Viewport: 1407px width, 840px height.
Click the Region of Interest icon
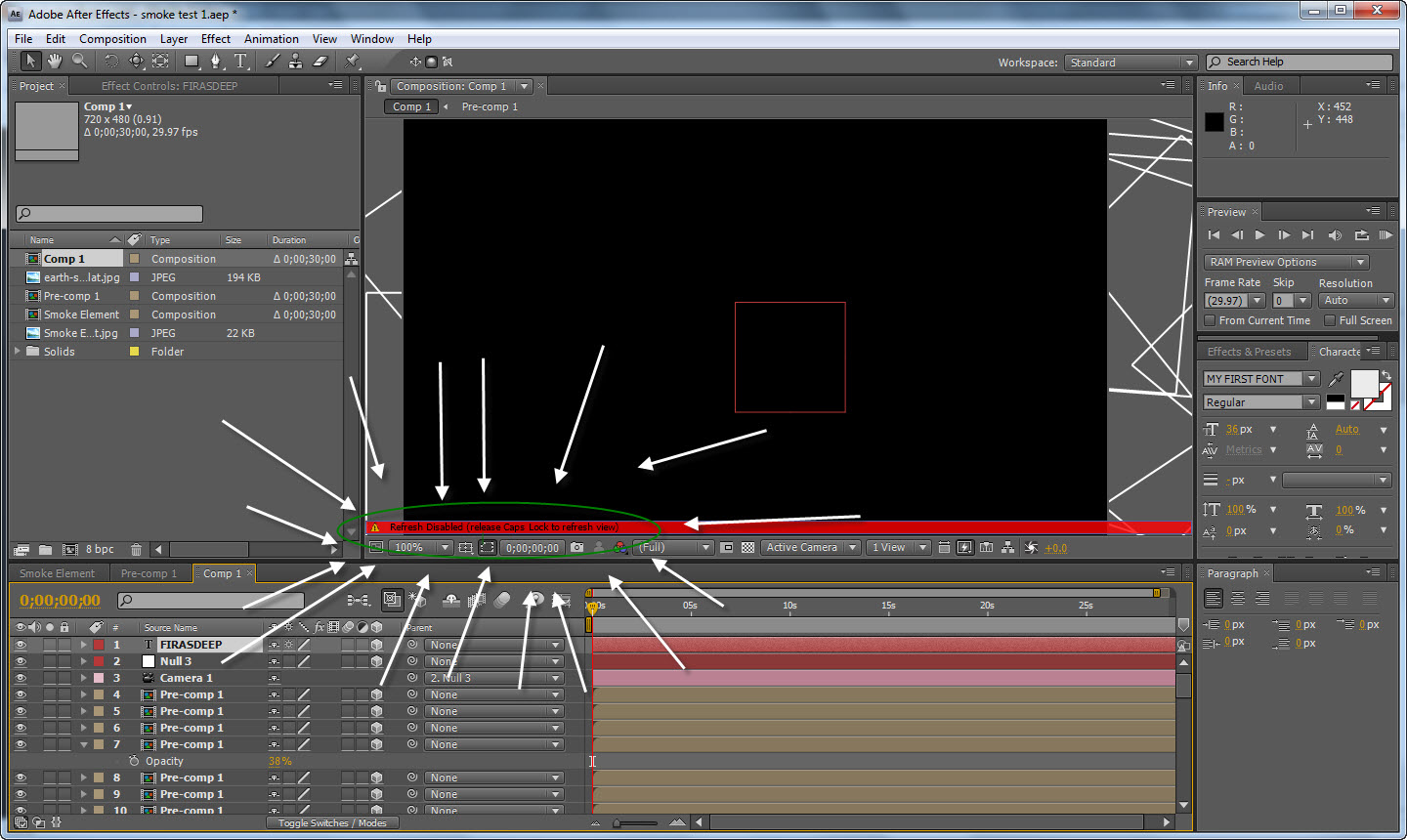coord(727,548)
